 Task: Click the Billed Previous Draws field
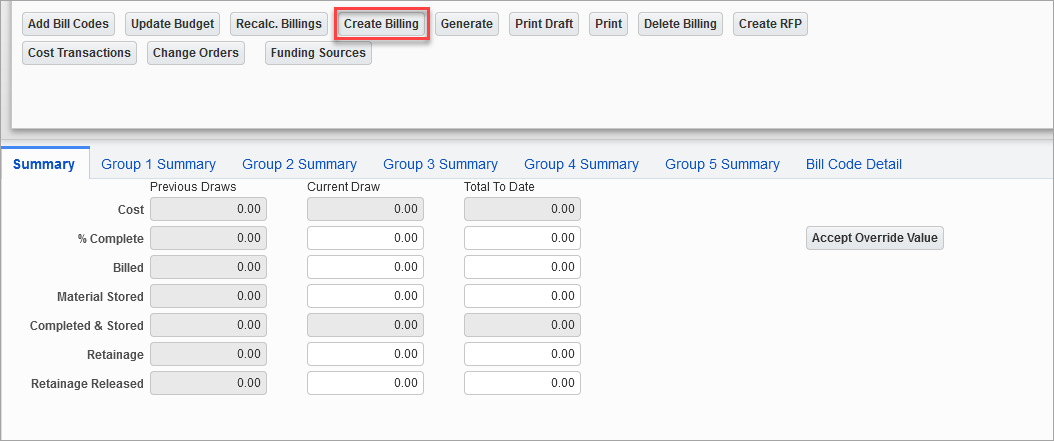[208, 267]
